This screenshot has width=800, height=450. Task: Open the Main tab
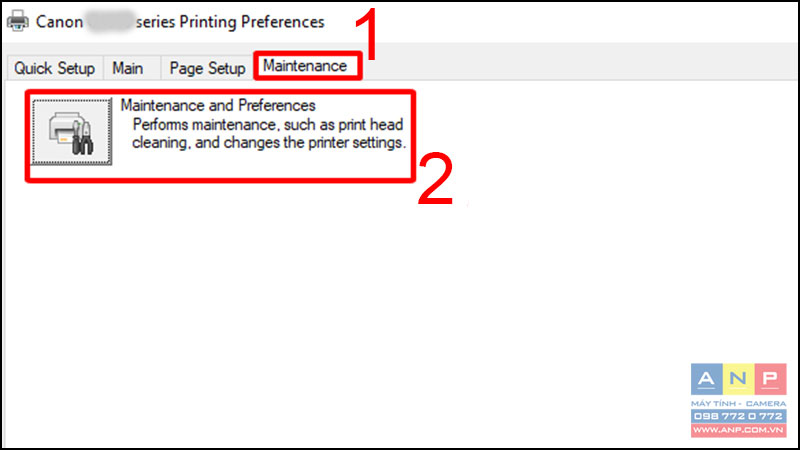pos(128,68)
